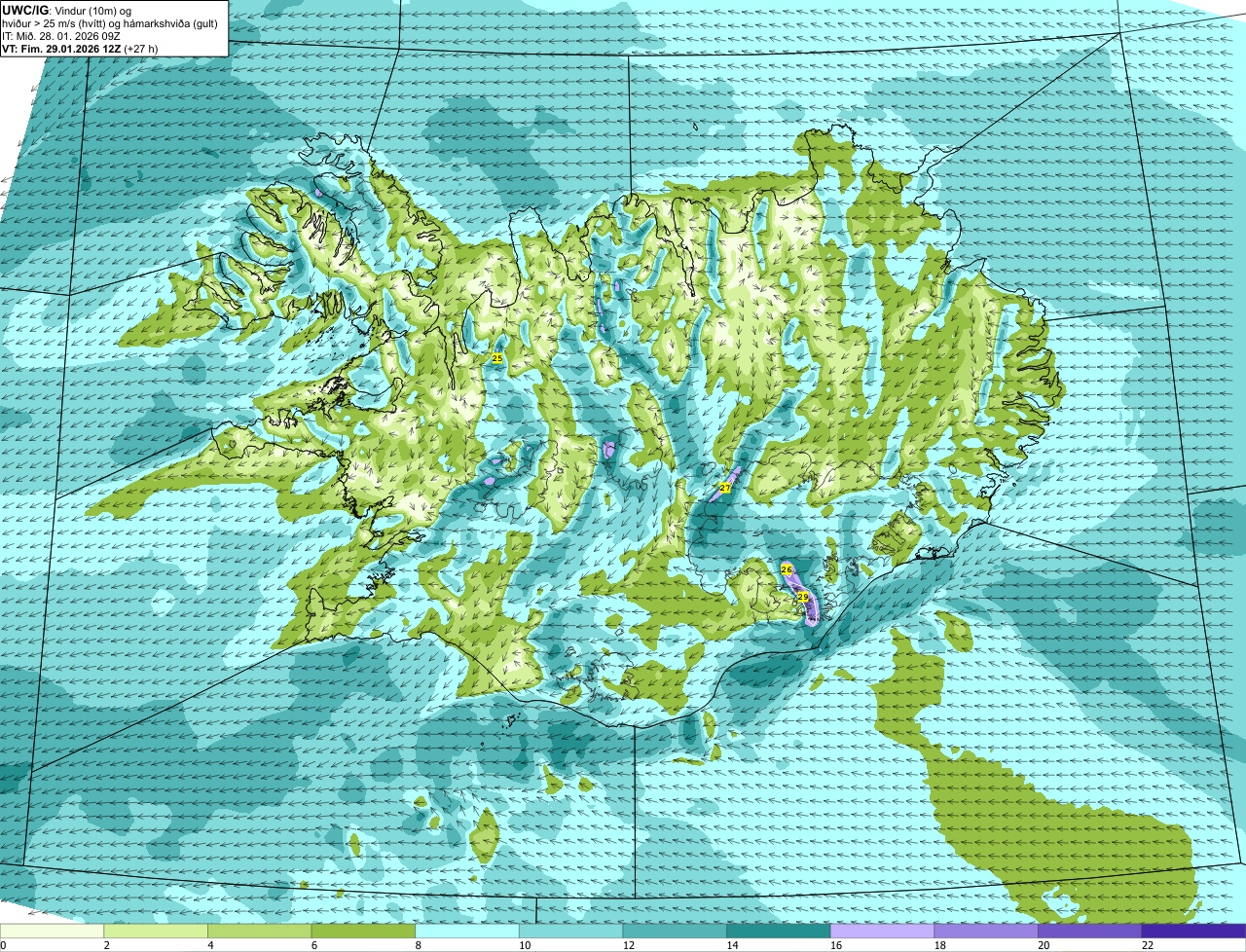Click the legend scale value 10

[525, 945]
